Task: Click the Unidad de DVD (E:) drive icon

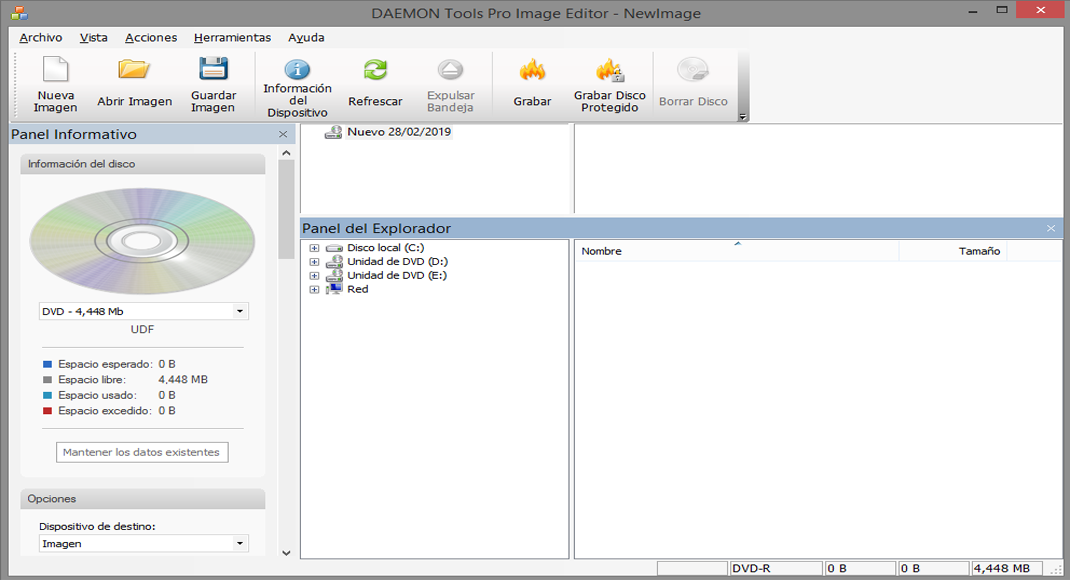Action: (x=334, y=275)
